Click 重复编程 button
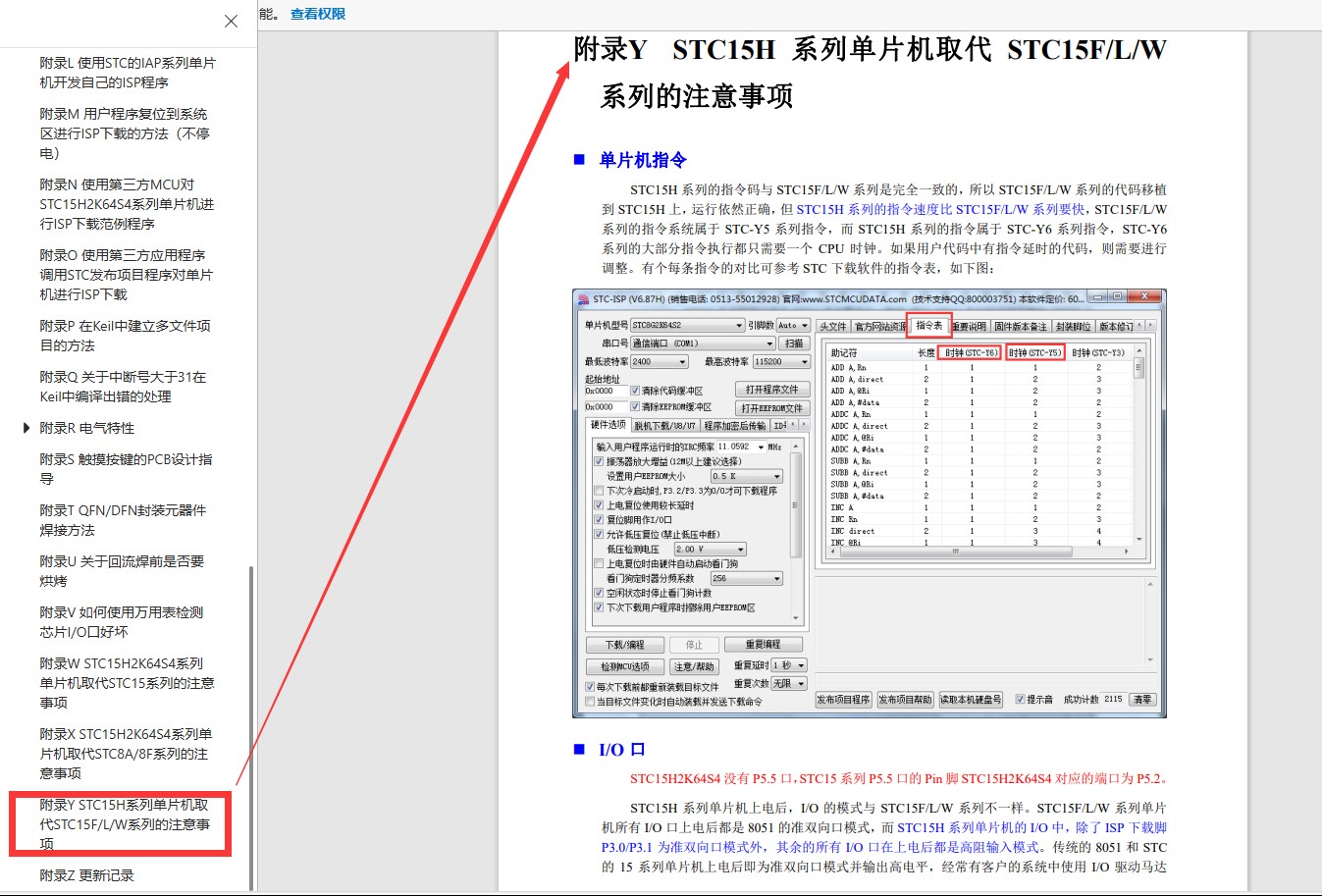This screenshot has width=1322, height=896. (x=763, y=645)
